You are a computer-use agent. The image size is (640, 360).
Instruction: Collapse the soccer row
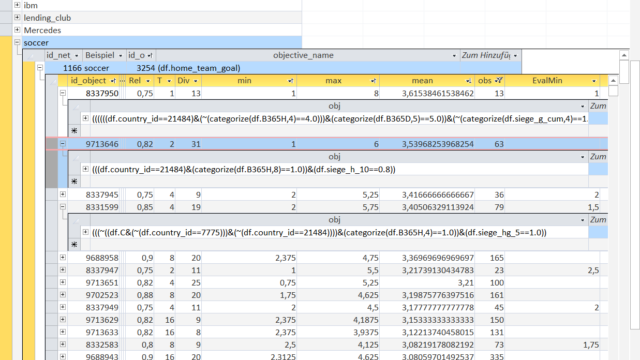17,42
